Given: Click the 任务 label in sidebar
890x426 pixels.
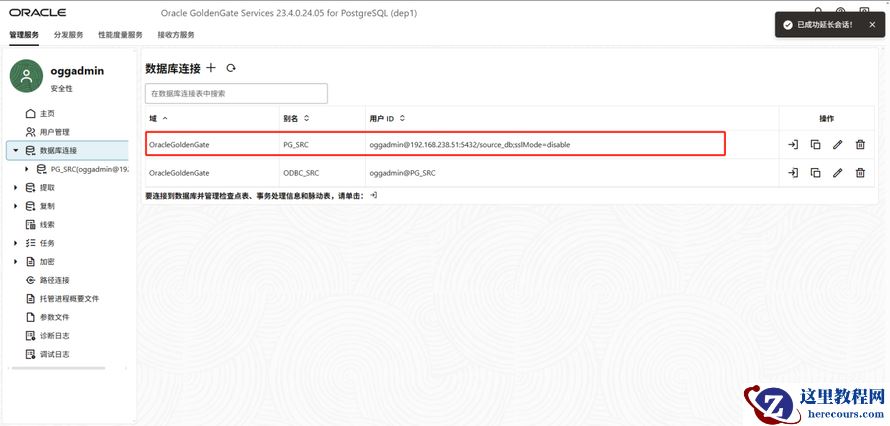Looking at the screenshot, I should (x=48, y=243).
